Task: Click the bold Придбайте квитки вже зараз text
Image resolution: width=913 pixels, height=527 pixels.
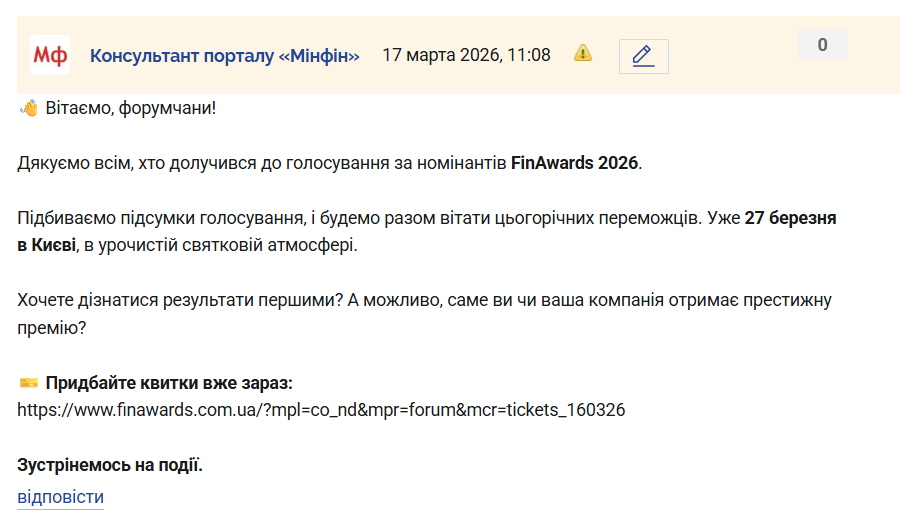Action: [x=169, y=383]
